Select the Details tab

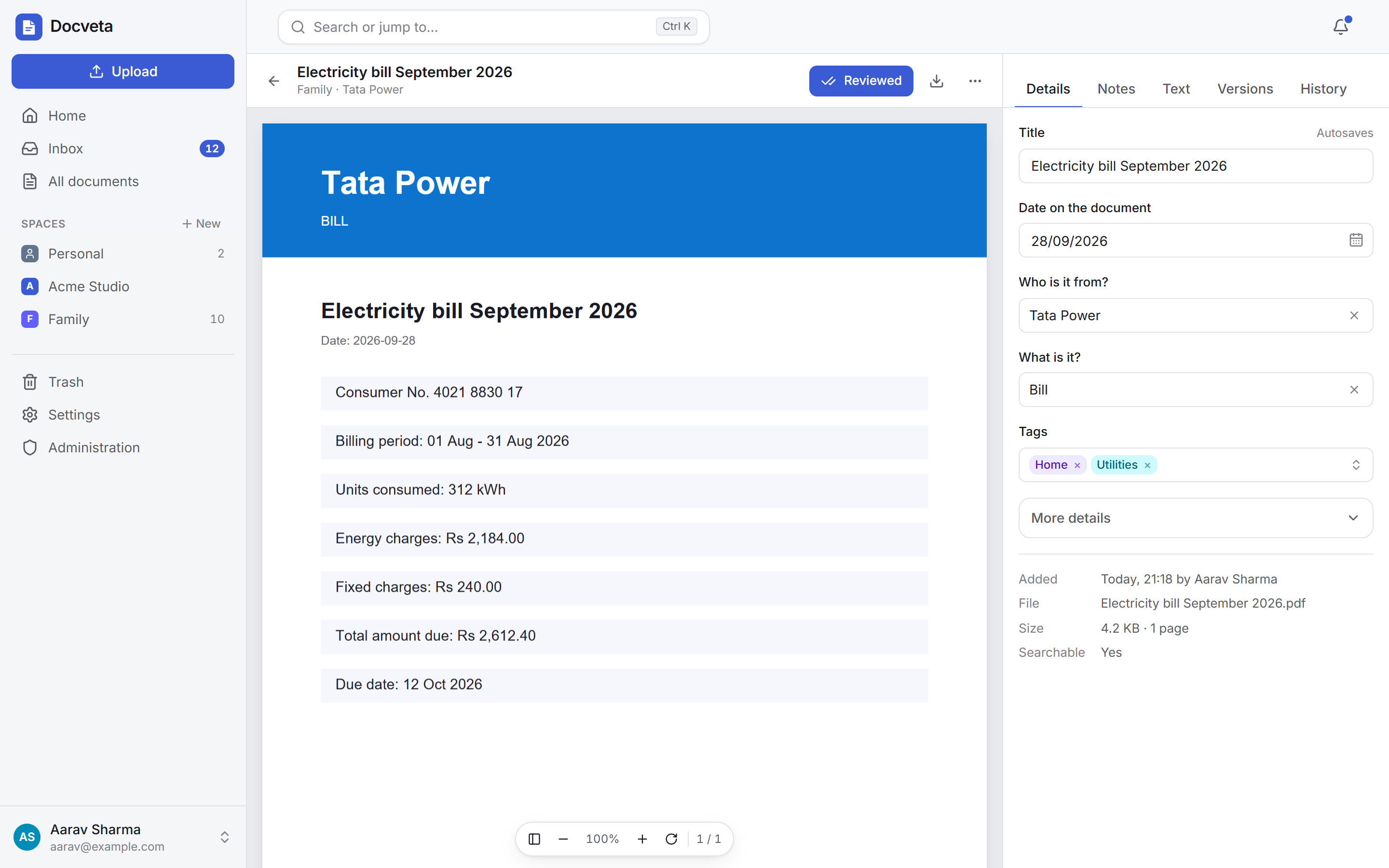click(1048, 89)
